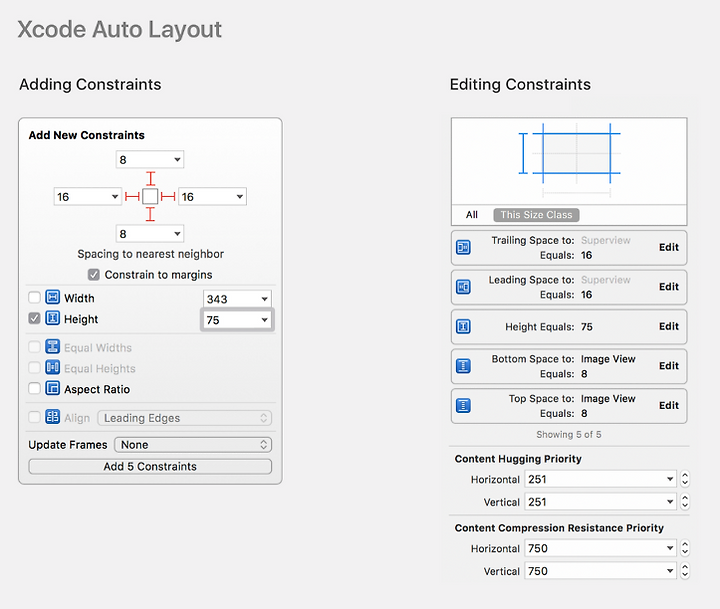
Task: Click the top spacing value field
Action: 150,159
